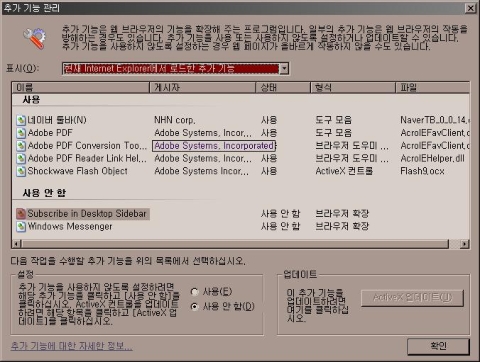Image resolution: width=480 pixels, height=362 pixels.
Task: Sort by the 이름 column header
Action: click(x=80, y=88)
